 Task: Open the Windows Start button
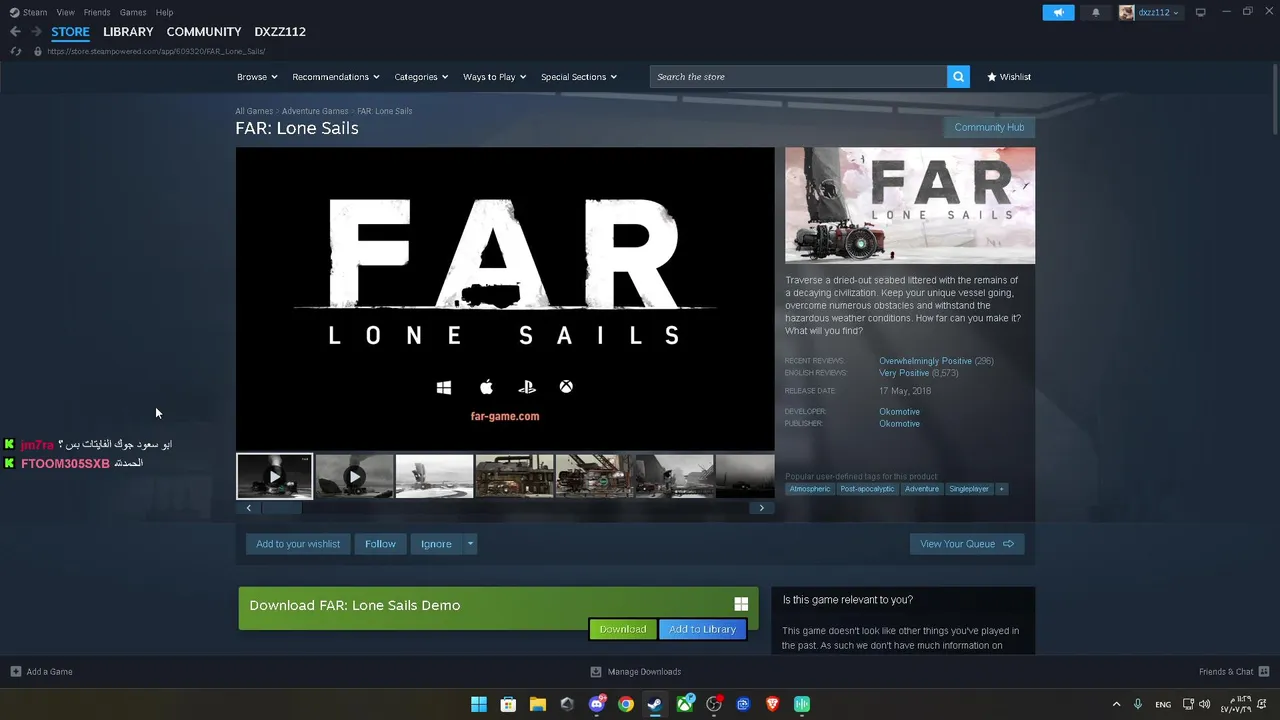coord(479,704)
